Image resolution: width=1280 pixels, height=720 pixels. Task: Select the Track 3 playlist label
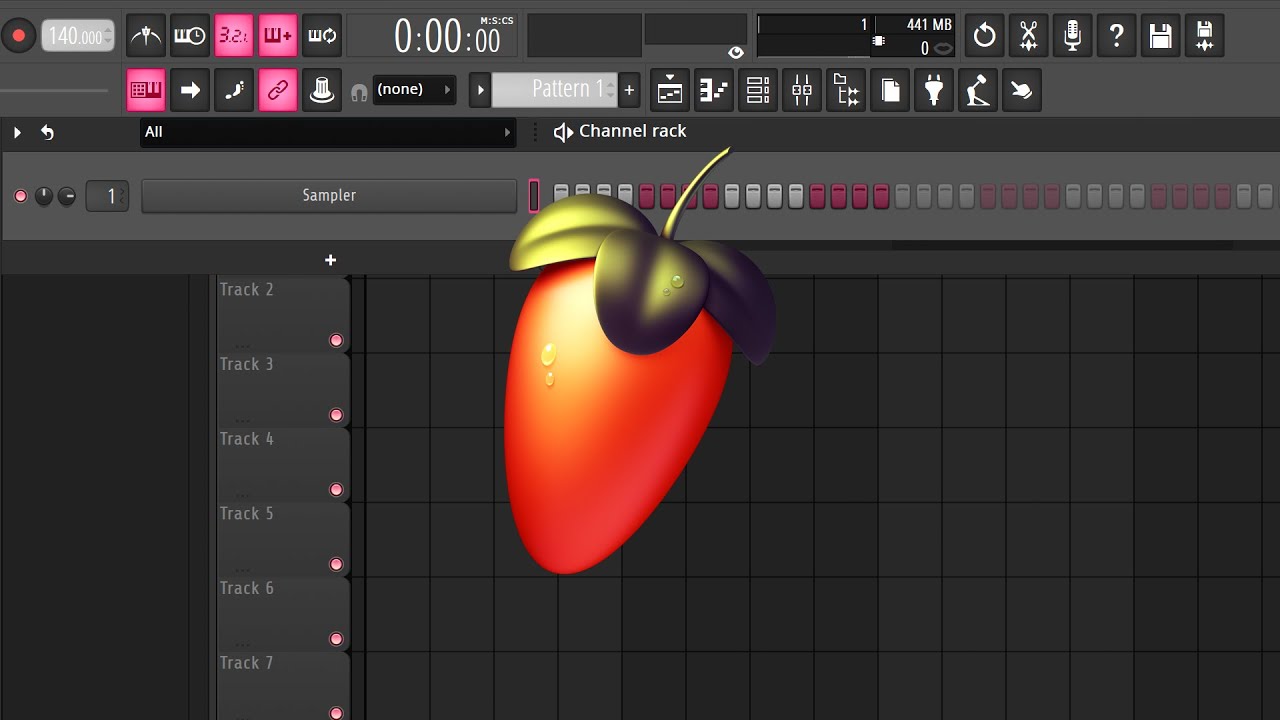point(247,364)
